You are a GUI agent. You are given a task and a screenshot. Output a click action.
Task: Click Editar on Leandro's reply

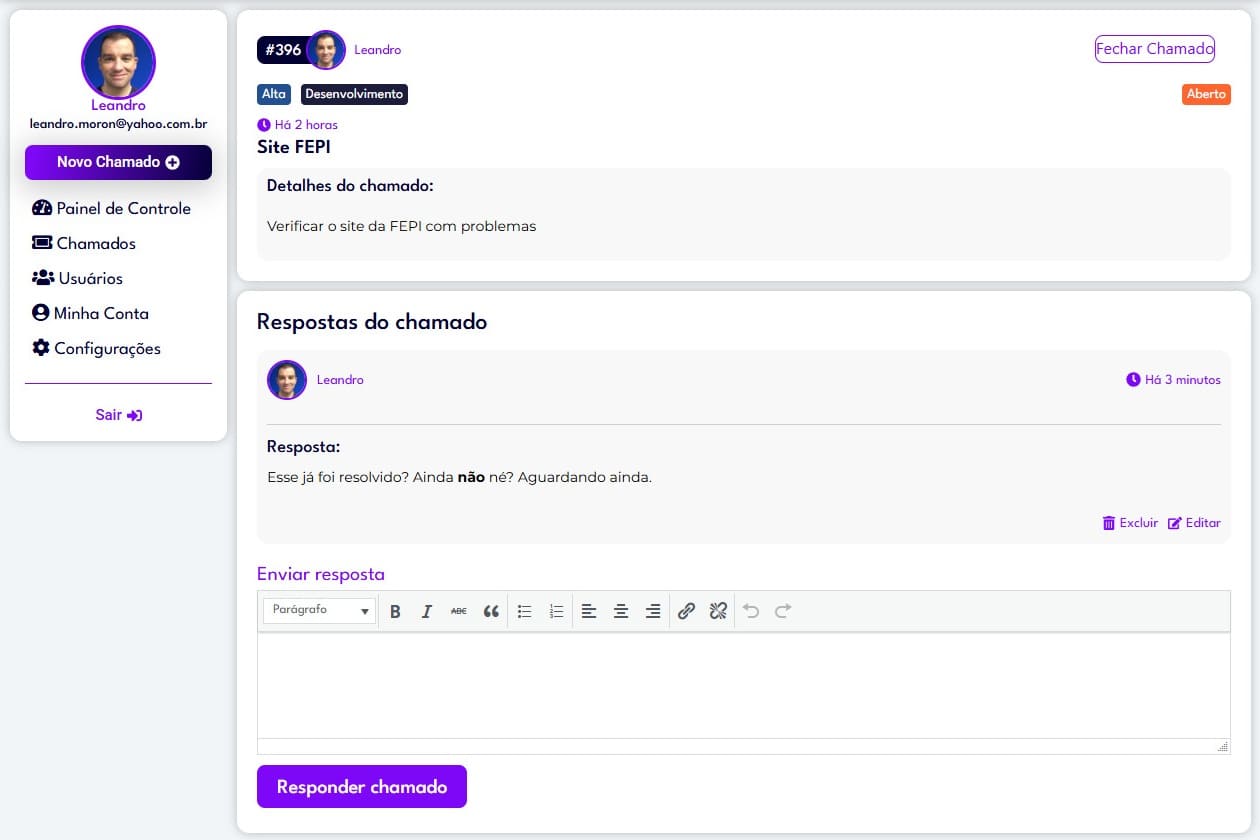coord(1194,523)
